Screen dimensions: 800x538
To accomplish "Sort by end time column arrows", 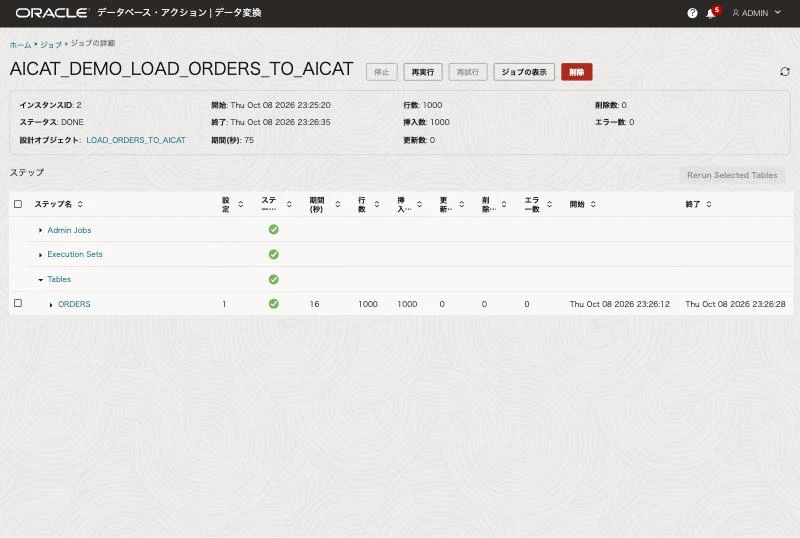I will coord(709,204).
